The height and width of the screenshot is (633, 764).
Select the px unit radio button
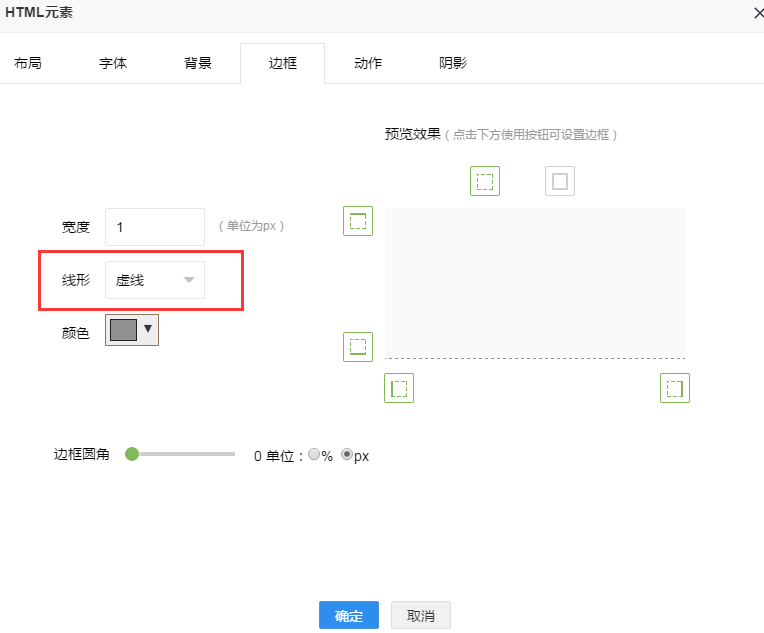click(347, 455)
